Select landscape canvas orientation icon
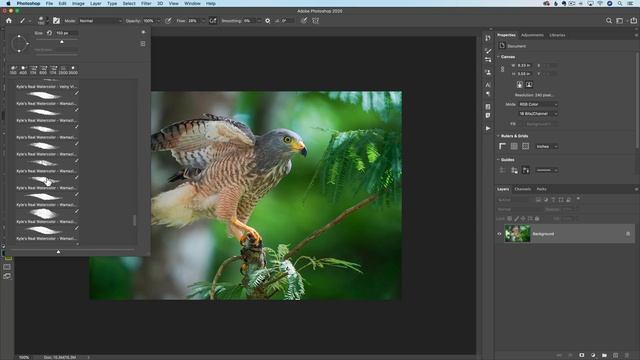The height and width of the screenshot is (360, 640). coord(529,84)
